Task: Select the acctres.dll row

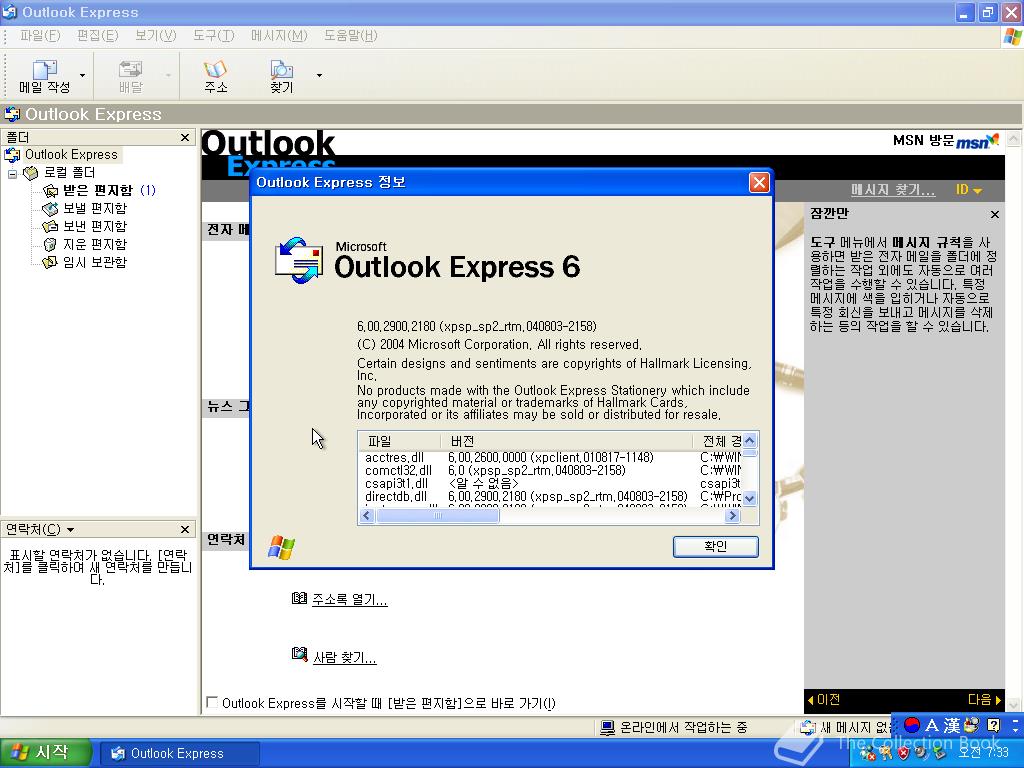Action: (552, 458)
